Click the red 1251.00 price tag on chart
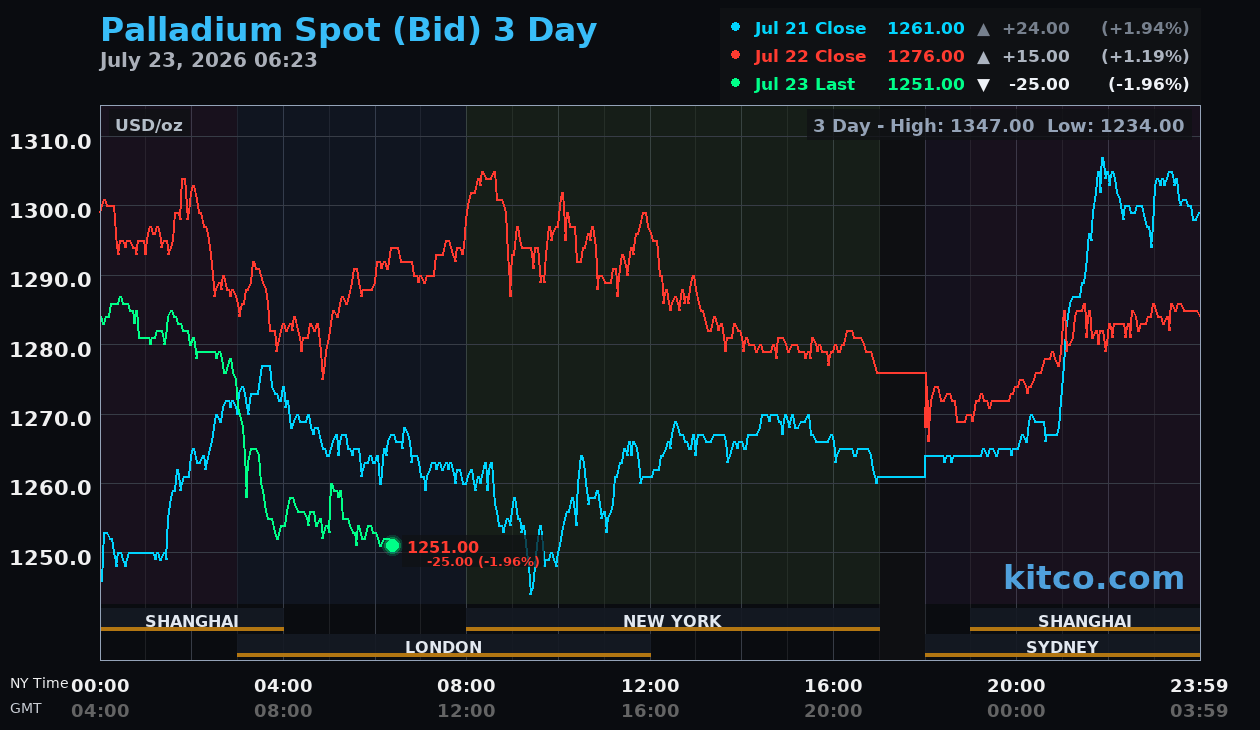 click(x=443, y=548)
